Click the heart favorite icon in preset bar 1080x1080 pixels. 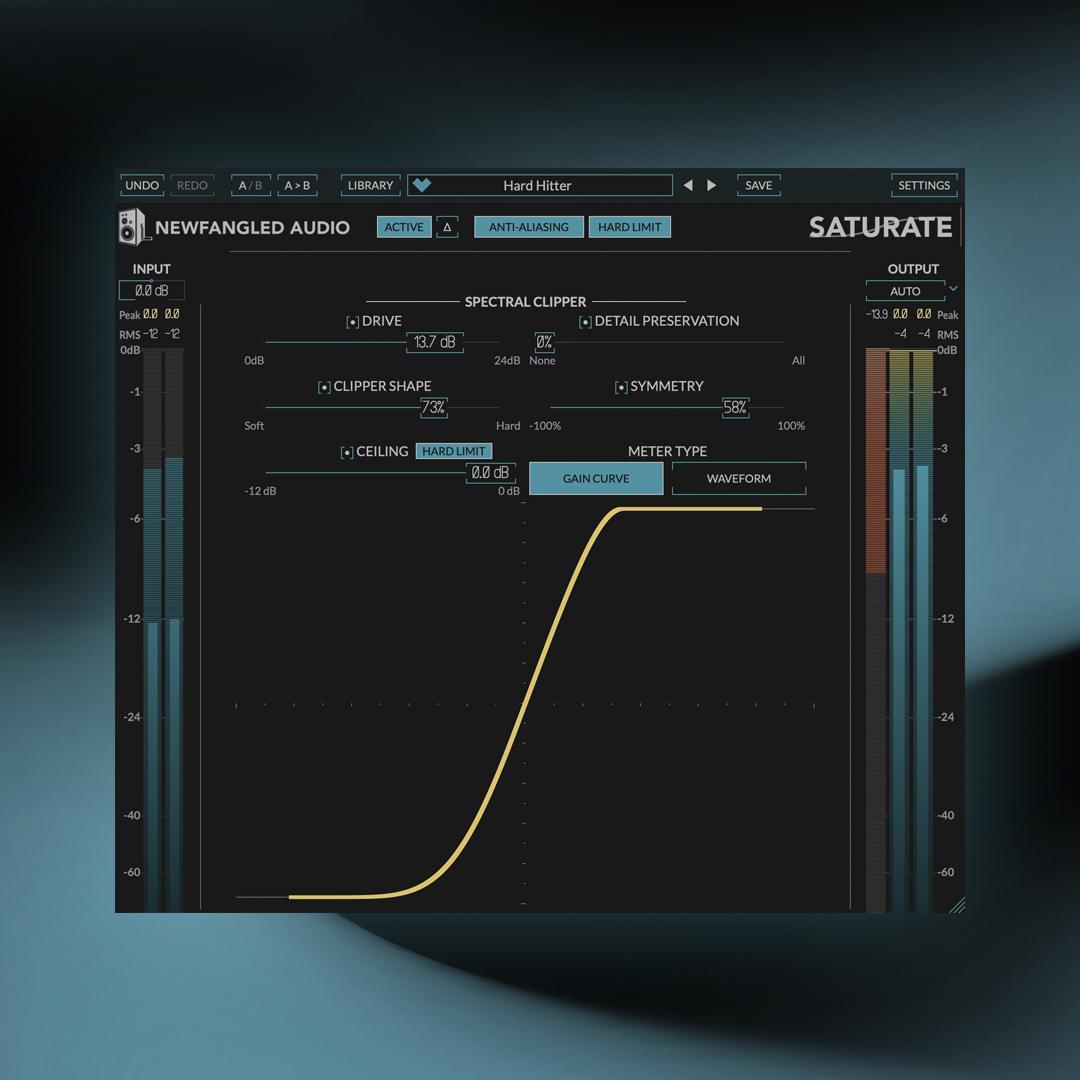tap(422, 185)
